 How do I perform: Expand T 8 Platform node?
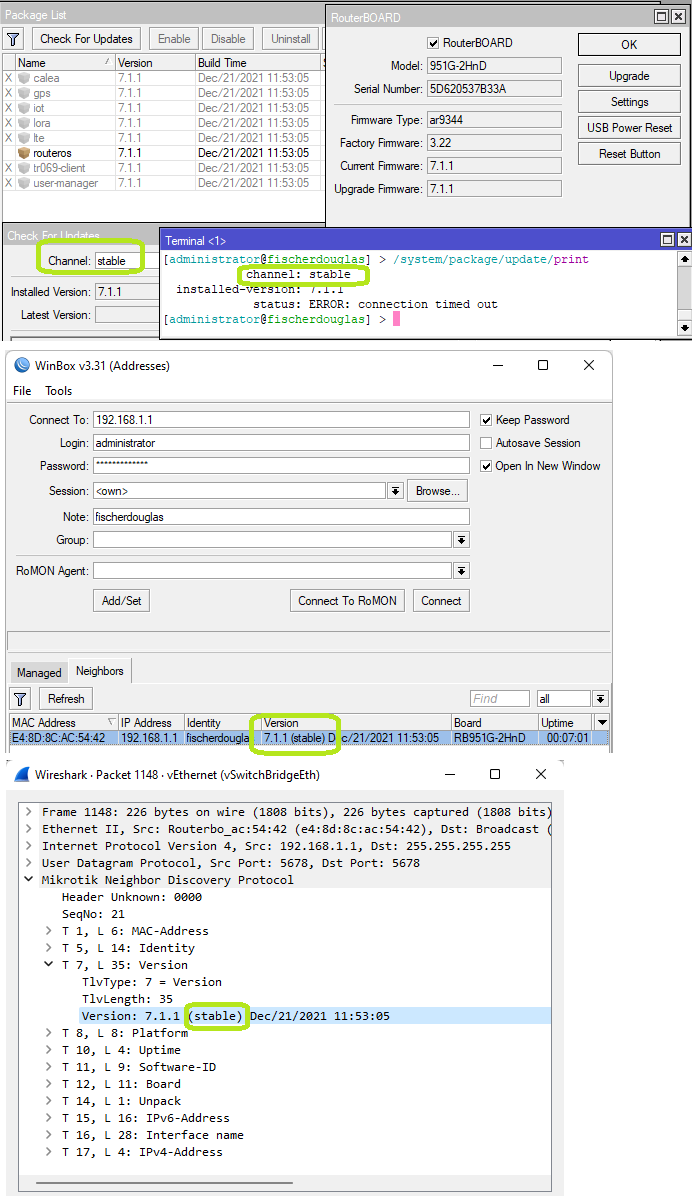[50, 1033]
